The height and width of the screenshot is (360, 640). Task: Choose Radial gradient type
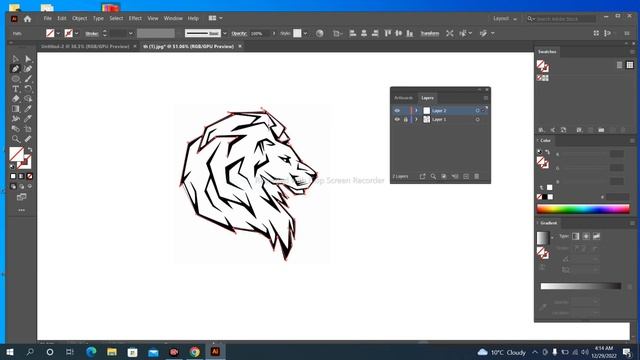586,236
